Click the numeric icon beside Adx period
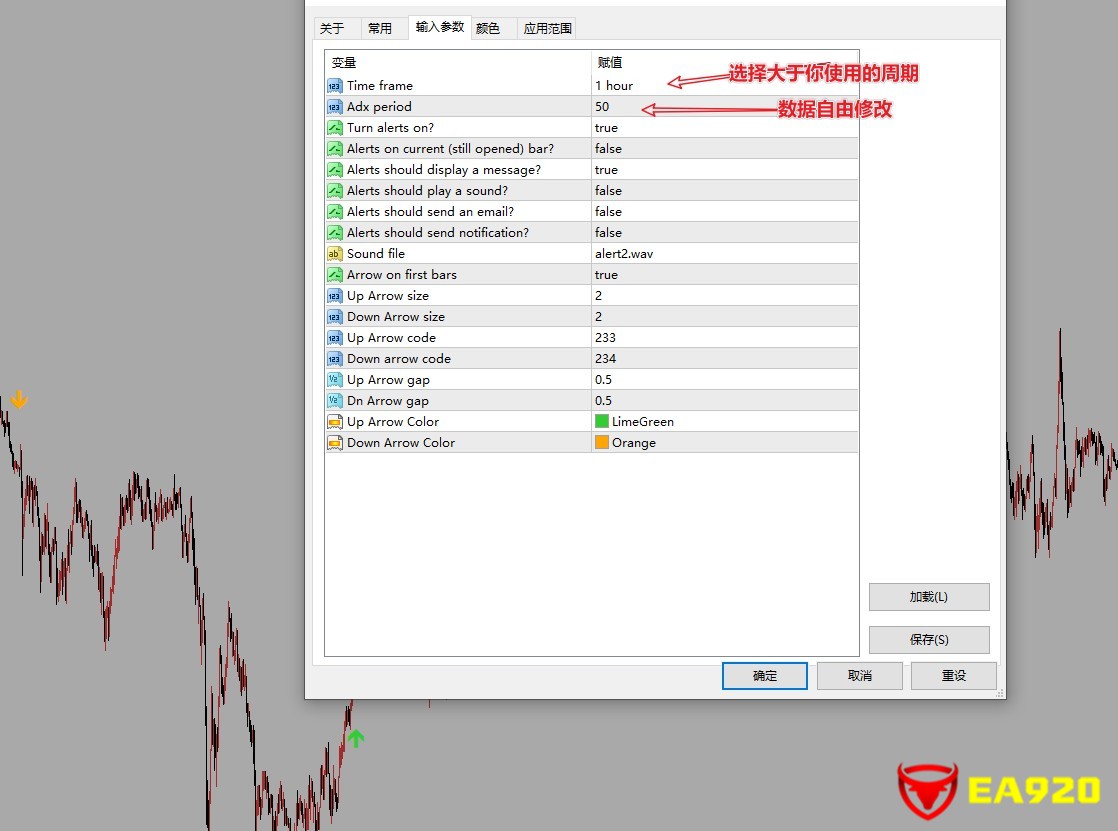Viewport: 1118px width, 831px height. coord(335,106)
